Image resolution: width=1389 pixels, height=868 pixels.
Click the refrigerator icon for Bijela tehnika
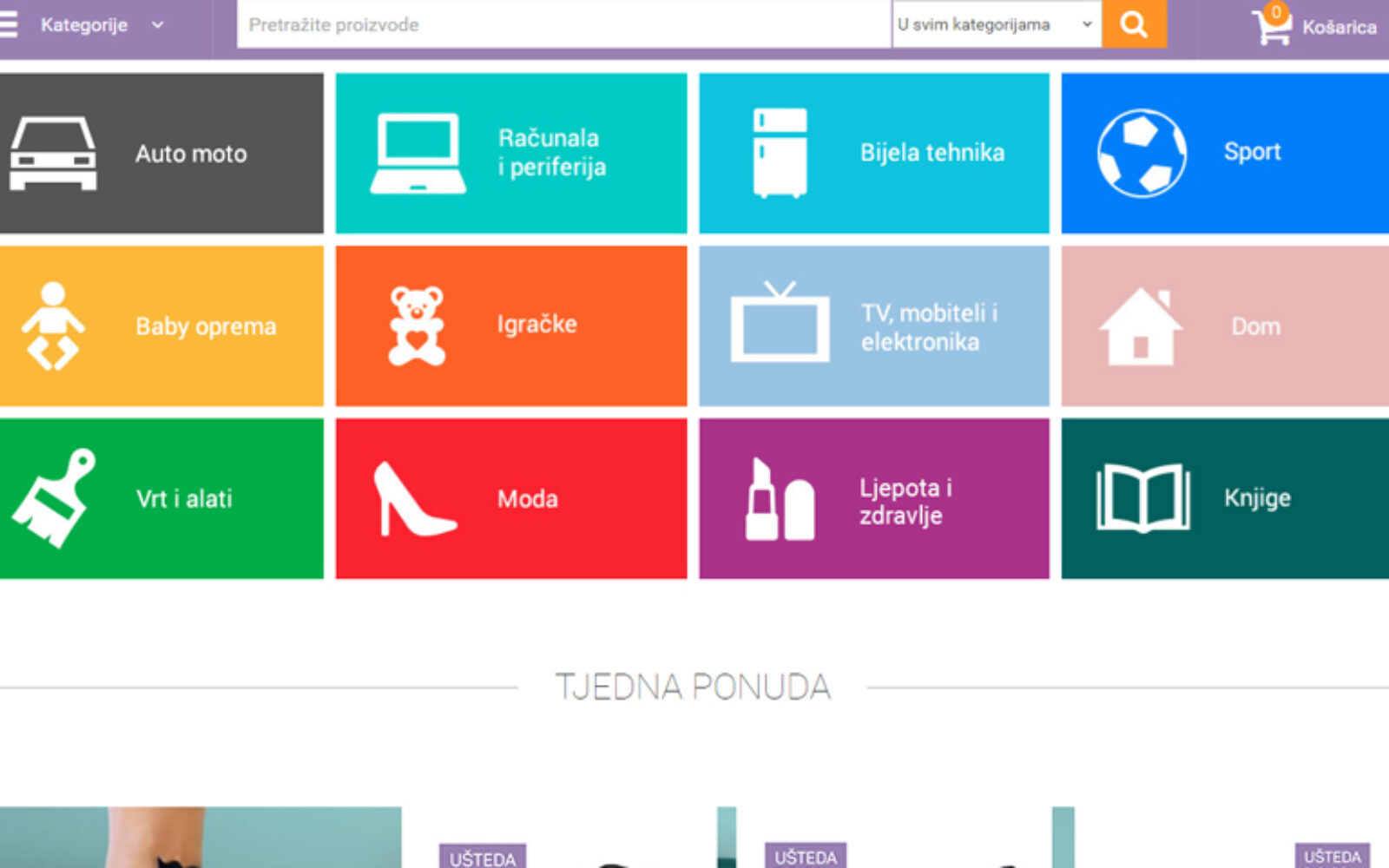click(x=780, y=153)
